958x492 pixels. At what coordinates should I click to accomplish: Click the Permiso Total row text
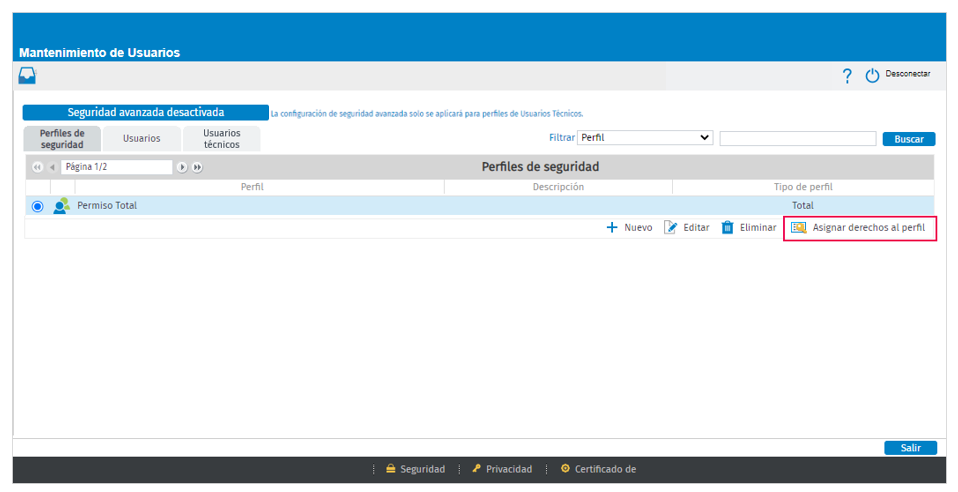(x=107, y=205)
